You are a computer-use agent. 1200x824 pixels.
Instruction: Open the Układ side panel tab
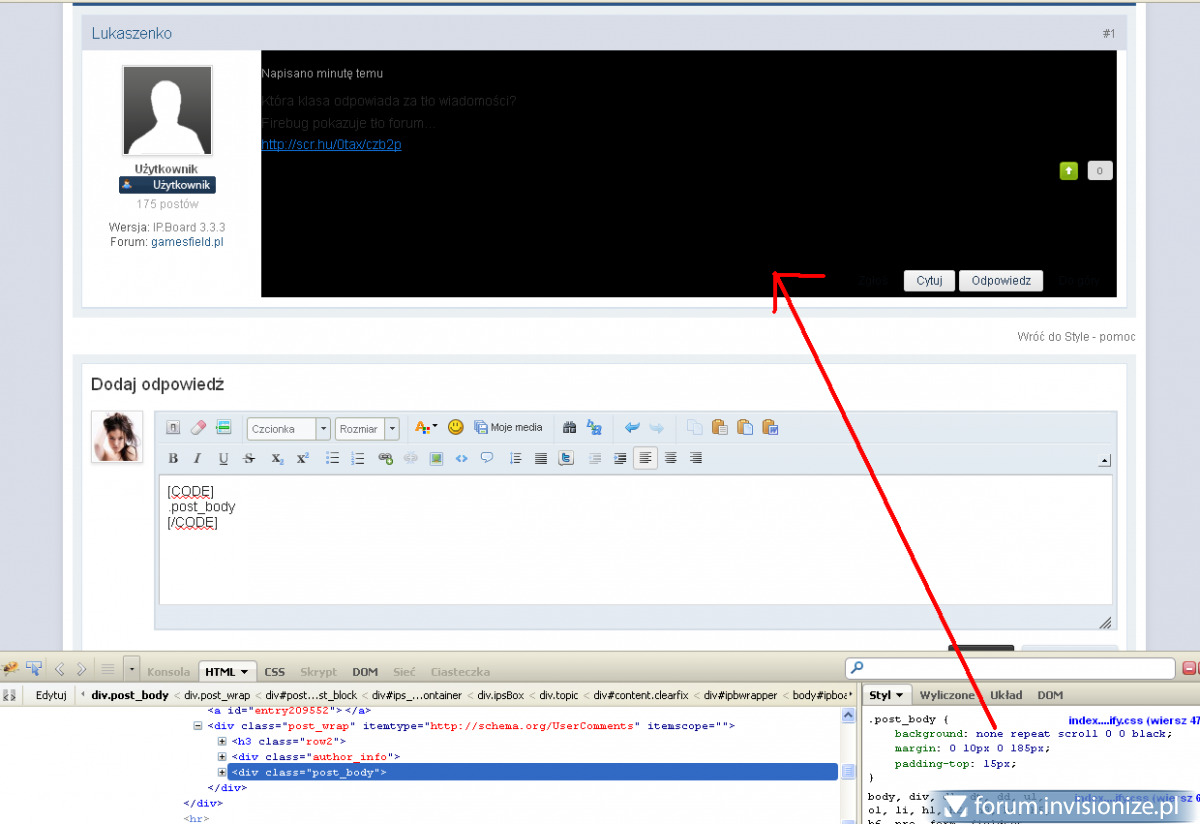click(1005, 695)
